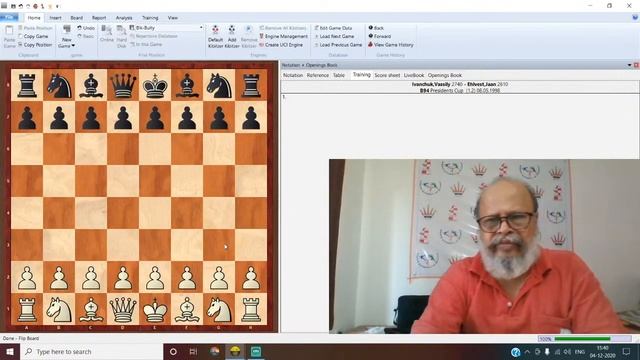Screen dimensions: 640x360
Task: Click the black knight on b8
Action: point(59,85)
